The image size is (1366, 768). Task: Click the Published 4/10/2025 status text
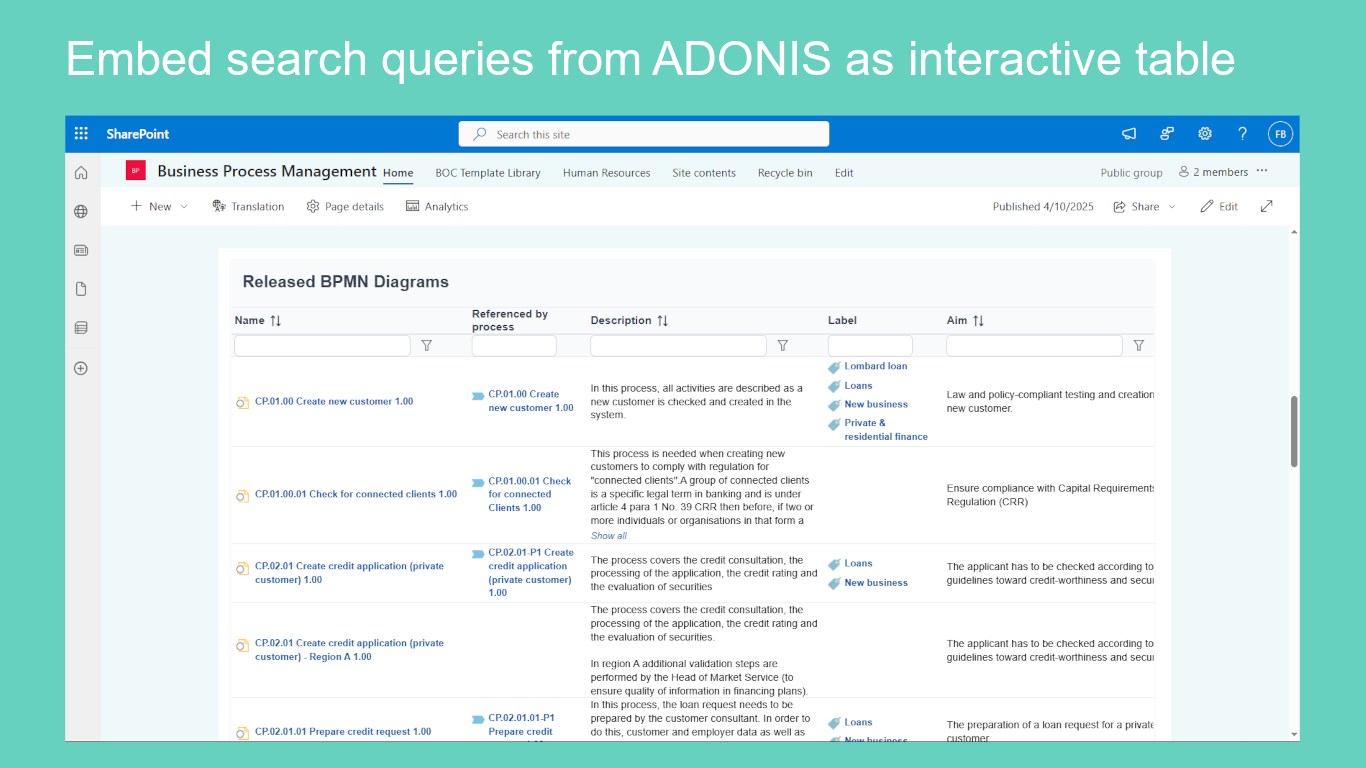(1043, 207)
